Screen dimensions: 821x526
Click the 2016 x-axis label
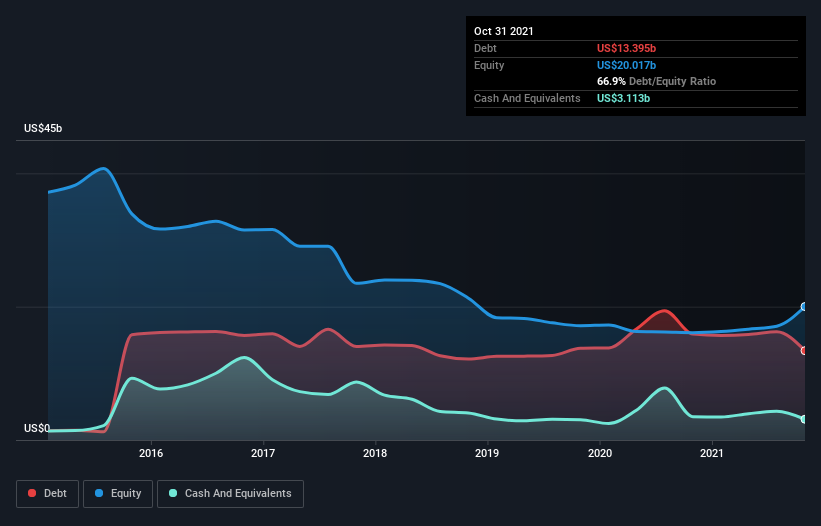tap(151, 453)
